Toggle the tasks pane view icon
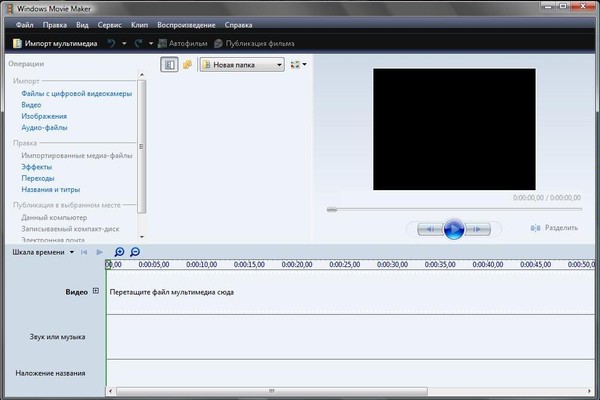The image size is (600, 400). coord(169,65)
